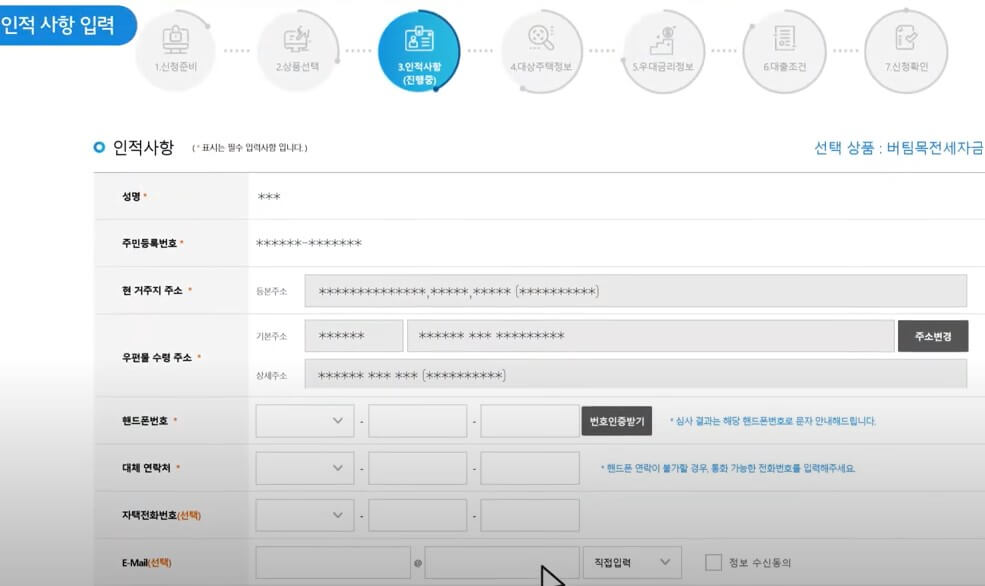This screenshot has width=985, height=586.
Task: Click the E-Mail domain input field
Action: pos(502,562)
